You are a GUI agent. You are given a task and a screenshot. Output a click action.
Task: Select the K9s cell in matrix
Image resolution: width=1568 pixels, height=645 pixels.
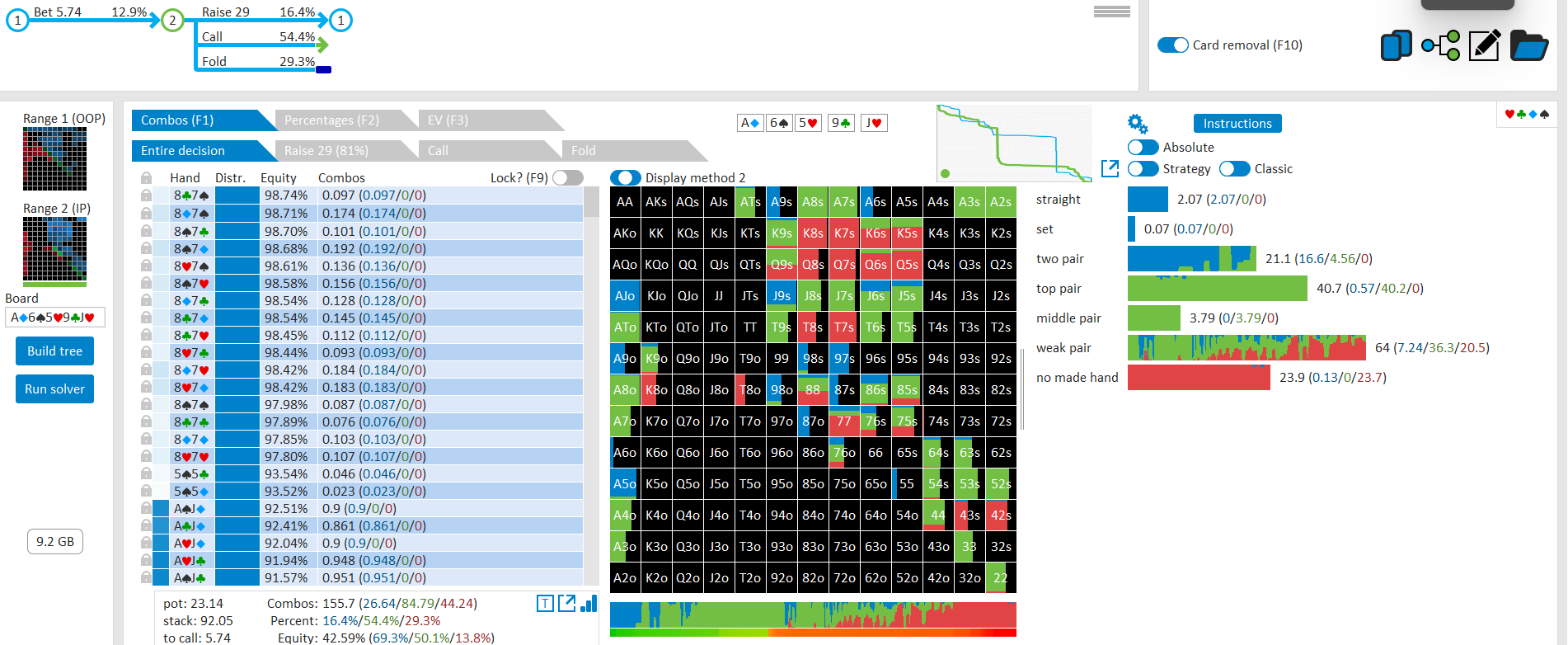coord(782,233)
